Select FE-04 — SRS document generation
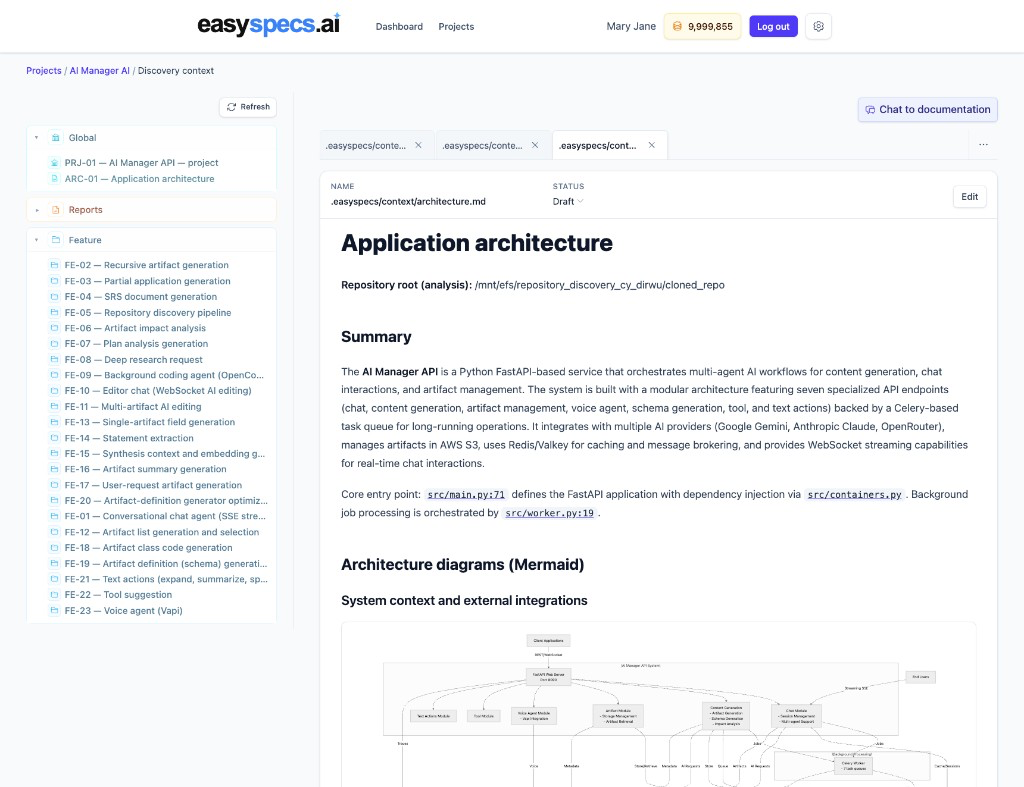 [x=140, y=297]
